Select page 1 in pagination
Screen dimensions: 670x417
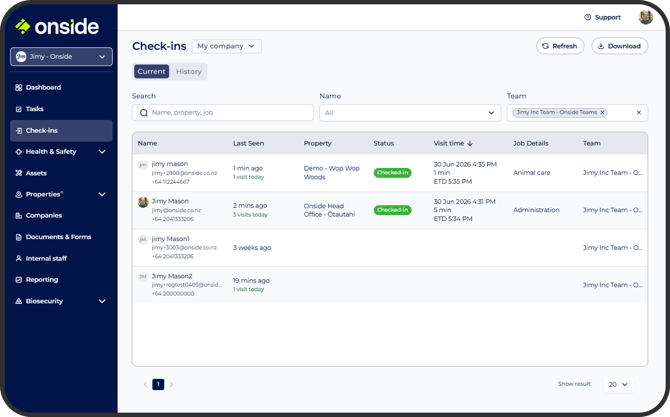[158, 385]
